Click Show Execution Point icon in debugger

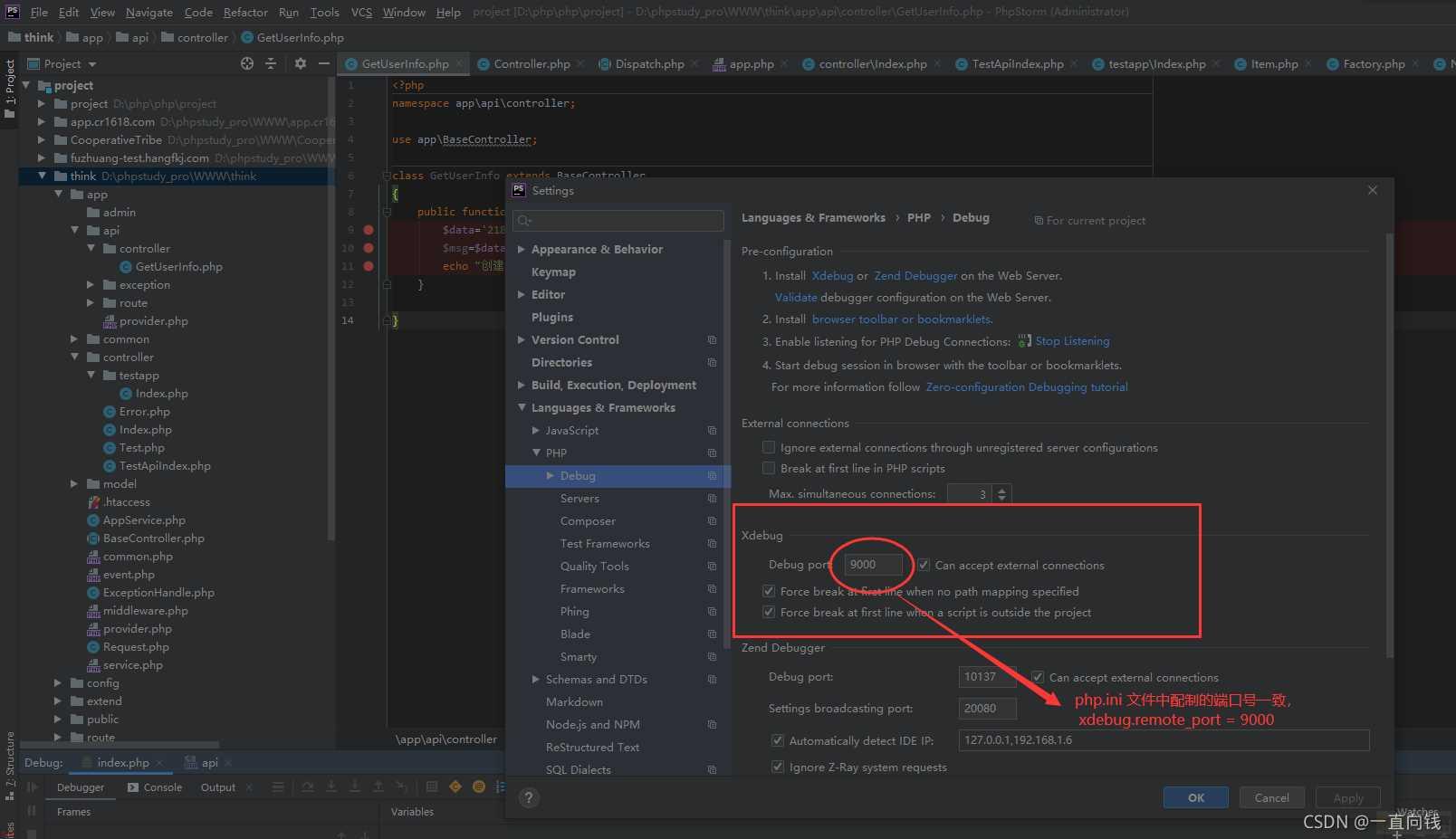pyautogui.click(x=278, y=787)
